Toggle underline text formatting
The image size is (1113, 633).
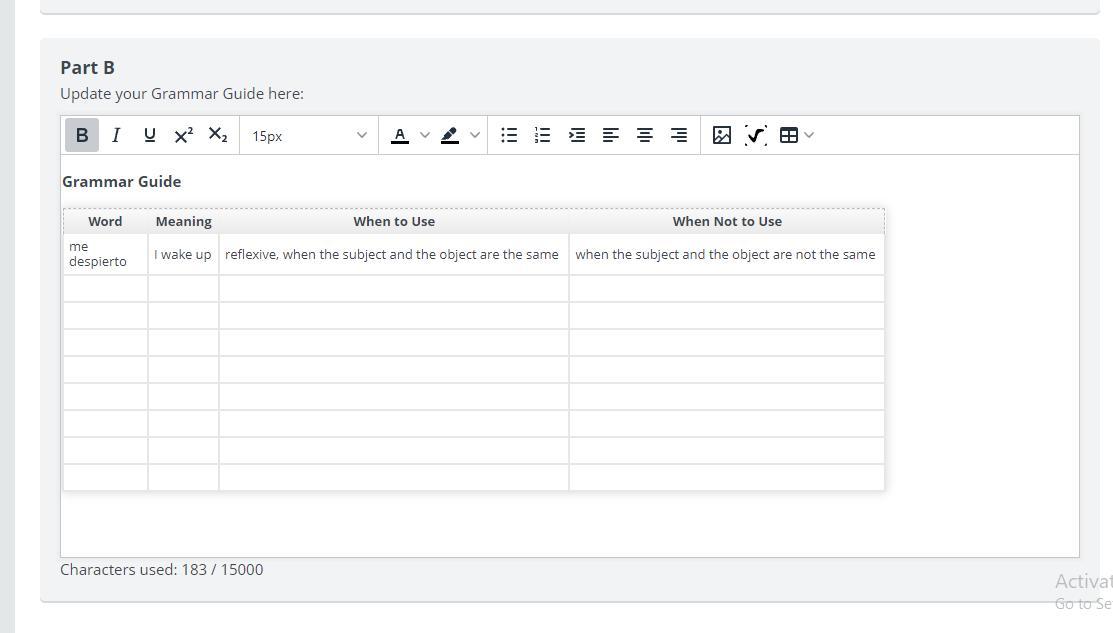tap(150, 135)
